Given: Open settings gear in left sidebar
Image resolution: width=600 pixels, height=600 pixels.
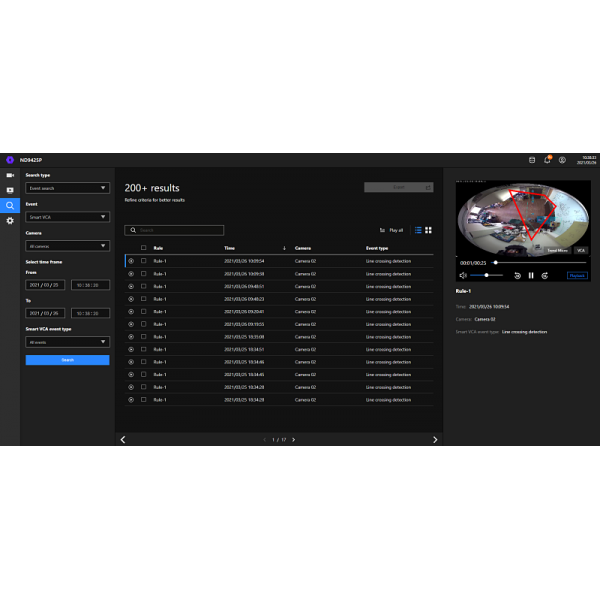Looking at the screenshot, I should pyautogui.click(x=10, y=220).
